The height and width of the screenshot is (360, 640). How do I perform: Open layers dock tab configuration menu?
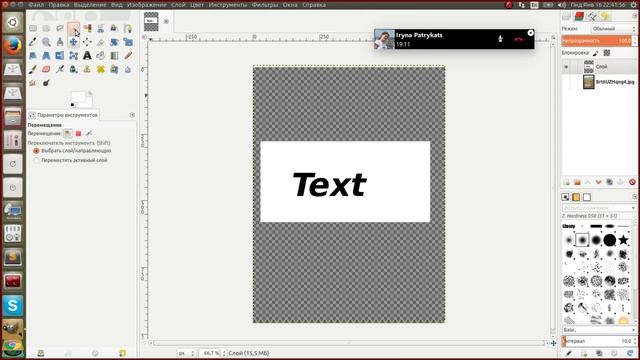pos(635,16)
